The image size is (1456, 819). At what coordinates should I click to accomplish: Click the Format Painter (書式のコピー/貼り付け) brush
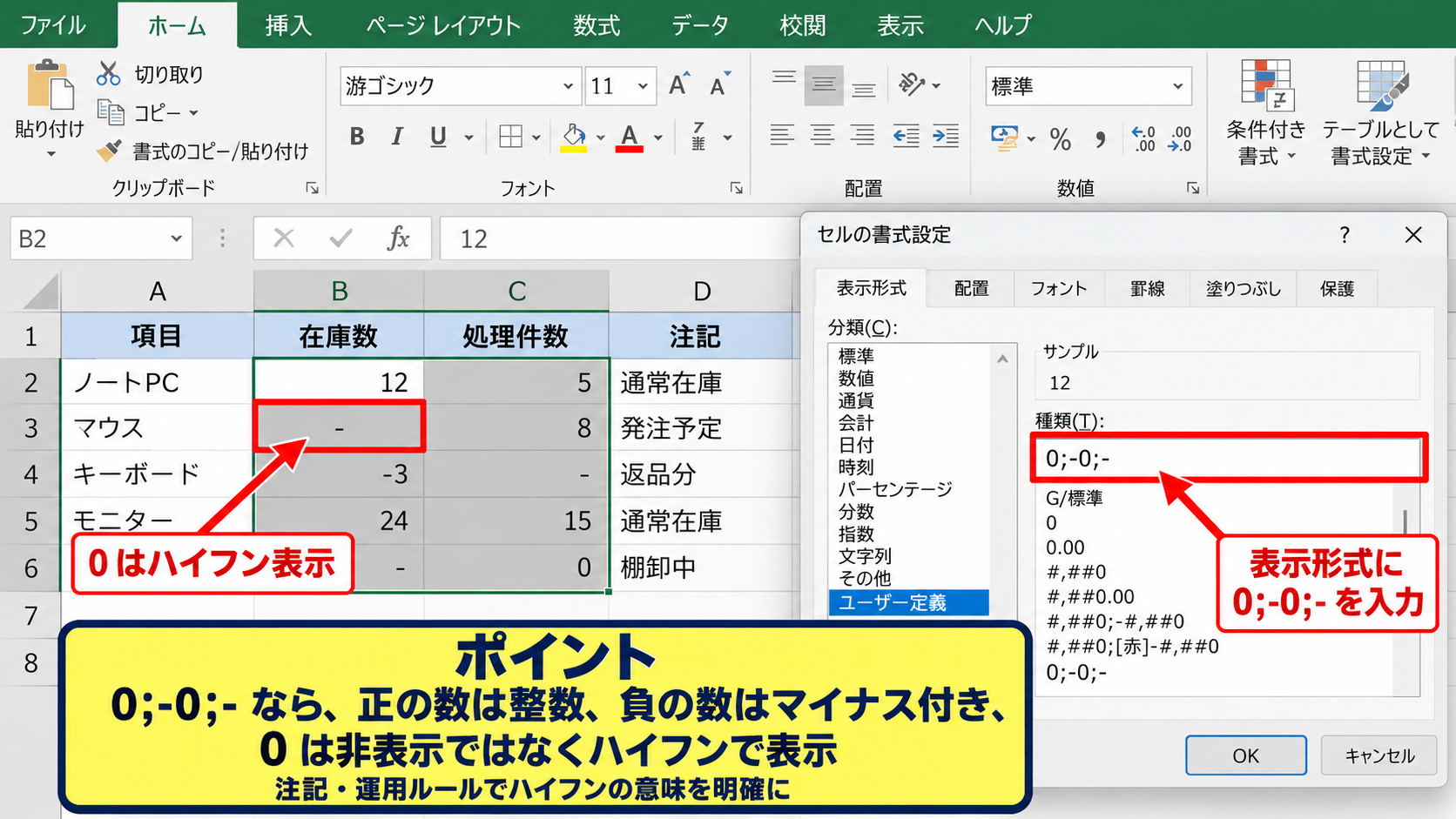(109, 151)
